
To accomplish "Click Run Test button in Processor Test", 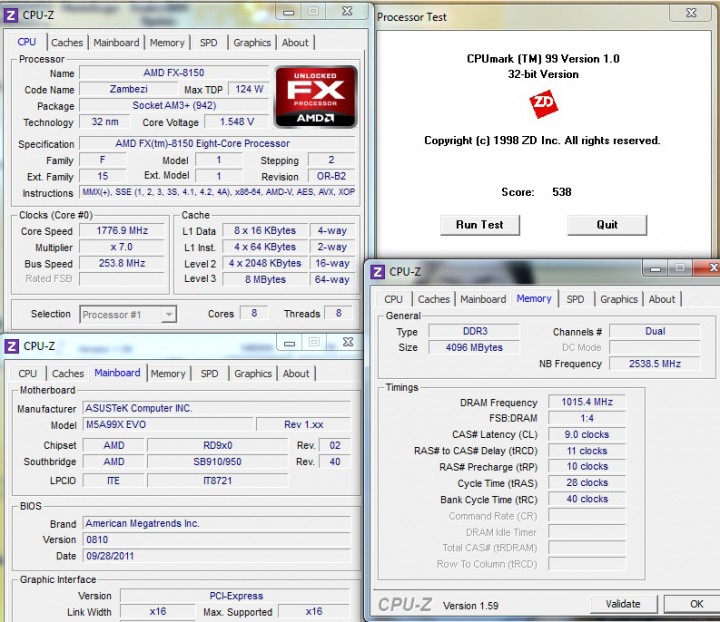I will (480, 225).
